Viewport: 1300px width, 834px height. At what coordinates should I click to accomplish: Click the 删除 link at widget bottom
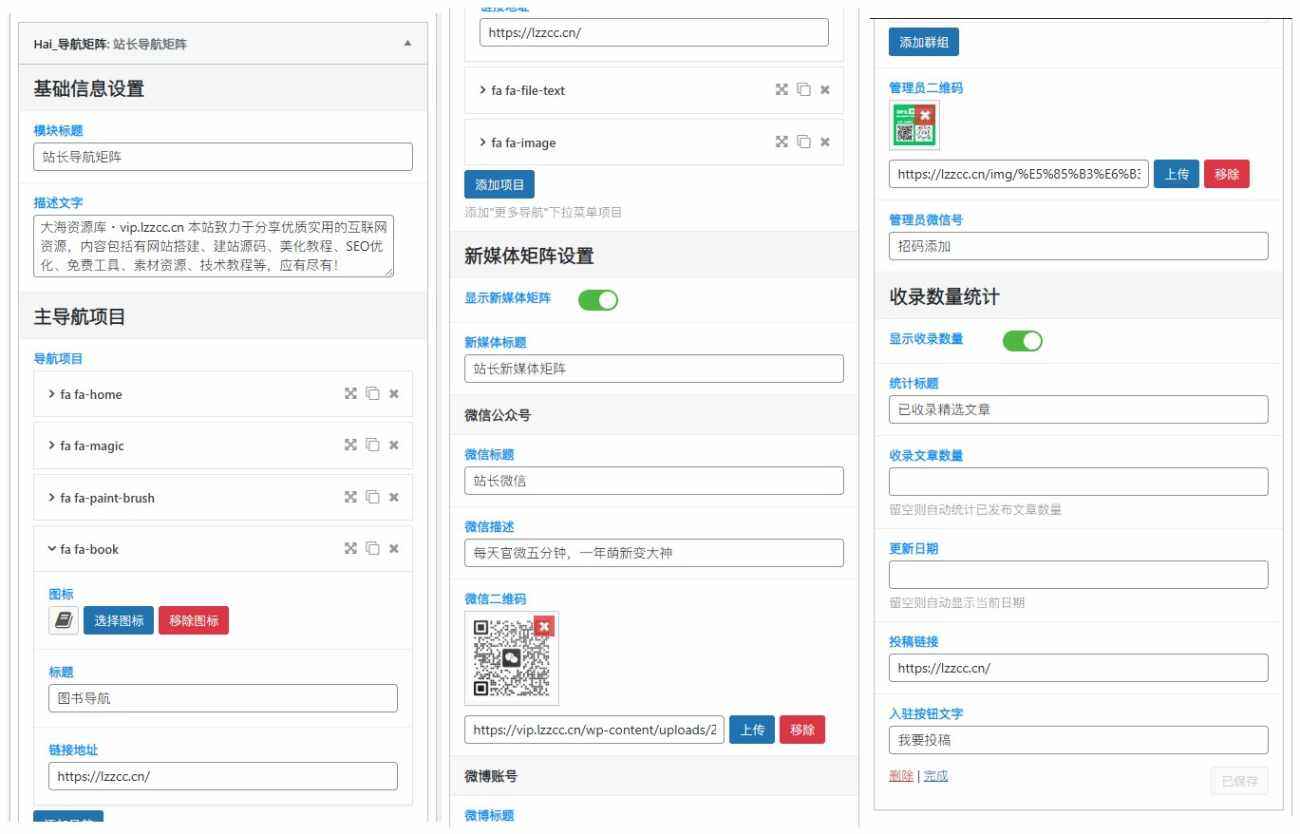[899, 776]
